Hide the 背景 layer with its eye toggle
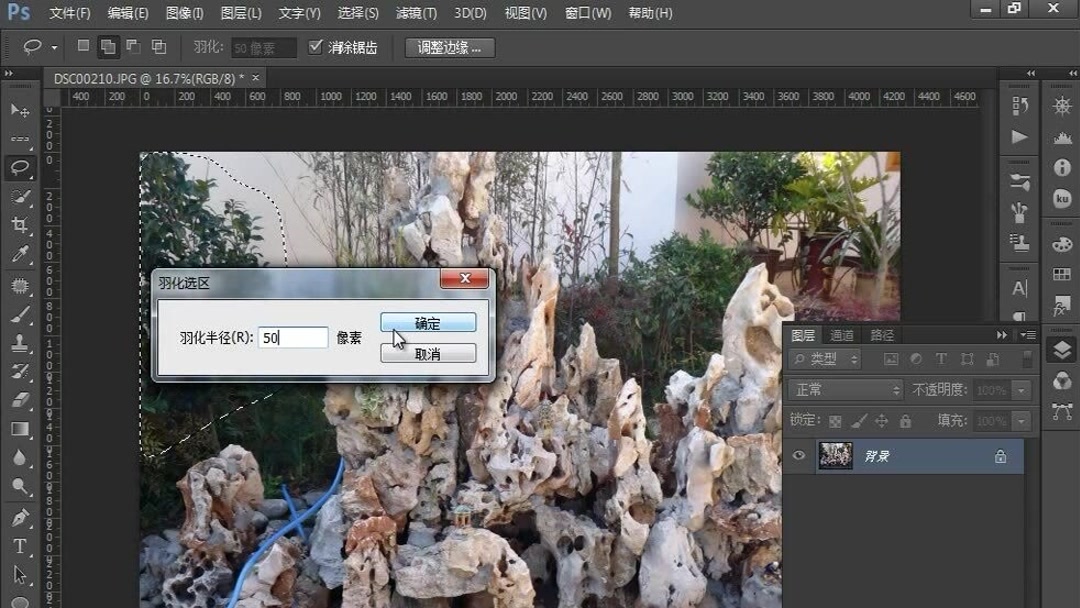This screenshot has width=1080, height=608. pyautogui.click(x=798, y=456)
